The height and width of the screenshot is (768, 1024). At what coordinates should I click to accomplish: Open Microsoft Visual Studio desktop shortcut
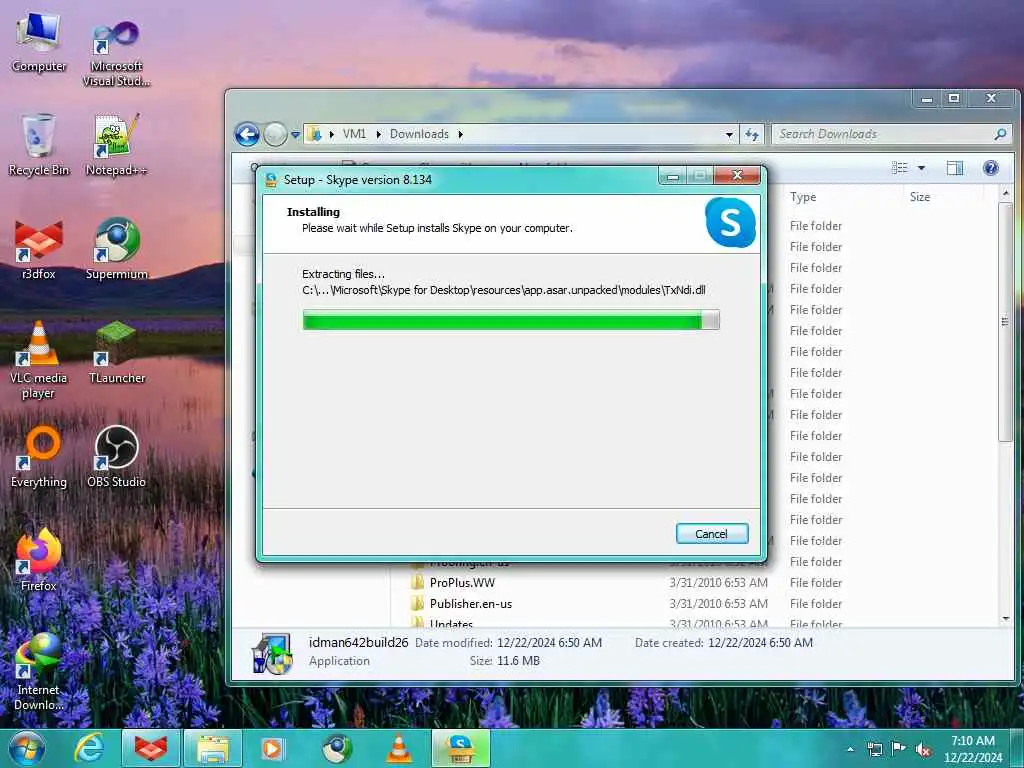[x=116, y=52]
